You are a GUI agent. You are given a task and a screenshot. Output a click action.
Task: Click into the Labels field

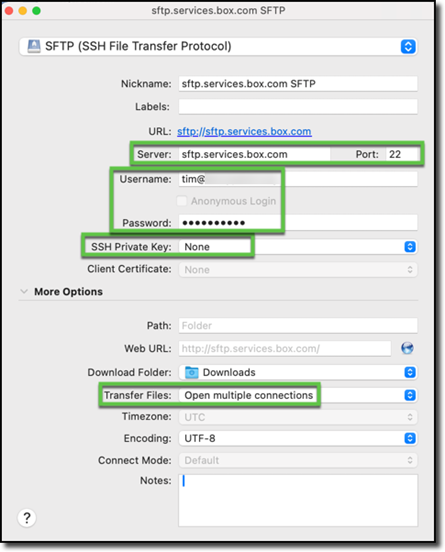pos(298,107)
